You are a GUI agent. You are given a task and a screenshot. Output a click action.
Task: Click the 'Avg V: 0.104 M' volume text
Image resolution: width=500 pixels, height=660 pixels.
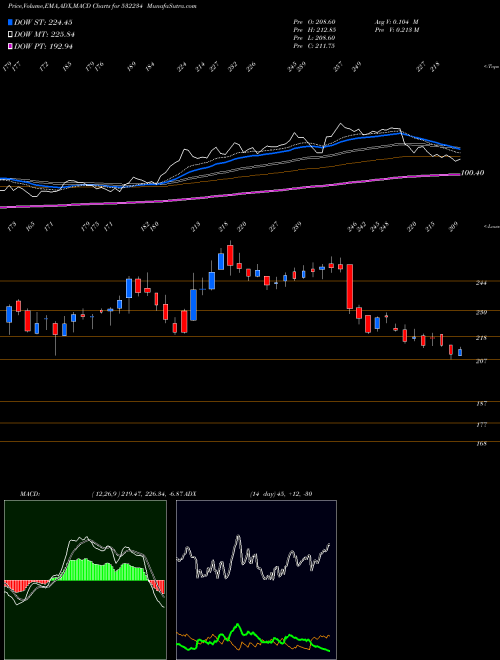396,22
